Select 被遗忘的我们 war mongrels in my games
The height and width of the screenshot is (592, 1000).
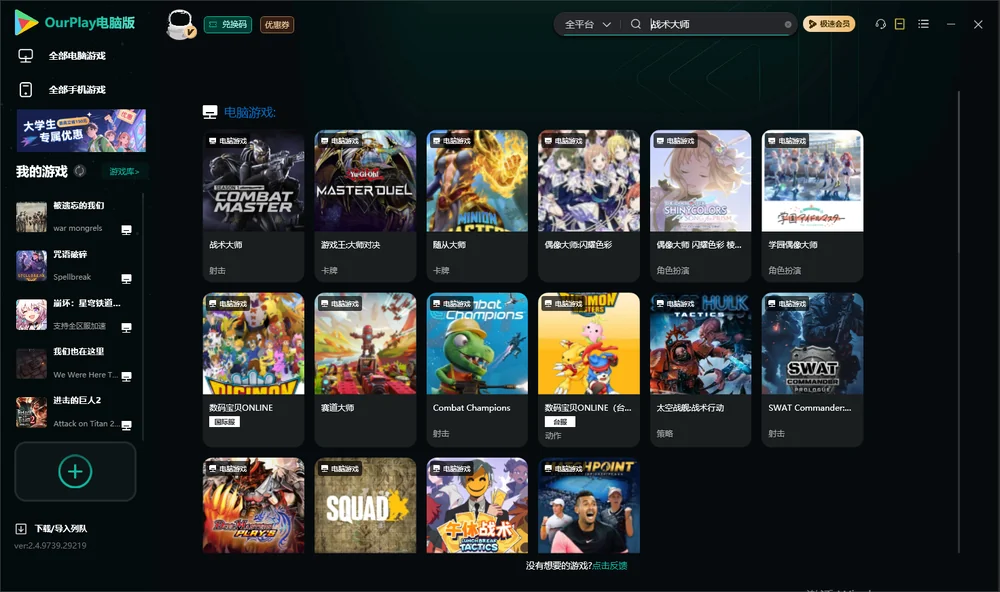pos(75,217)
